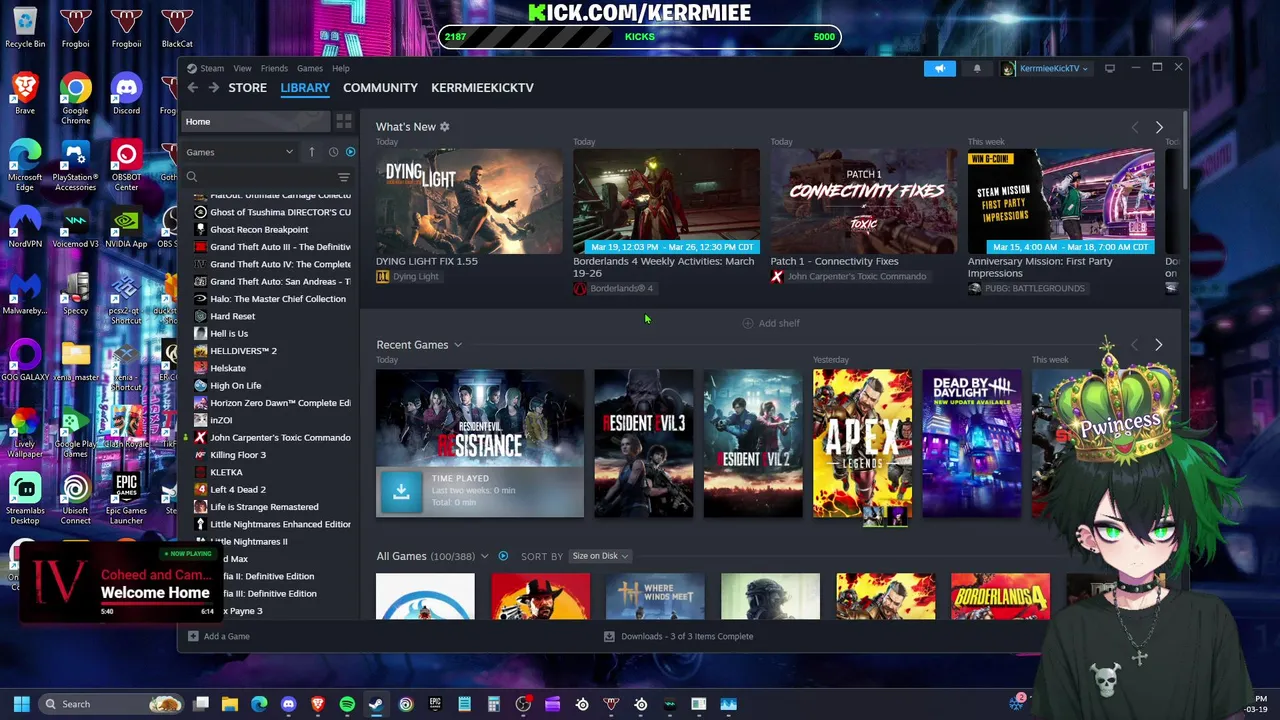Select the Resident Evil 2 cover
The height and width of the screenshot is (720, 1280).
click(753, 443)
